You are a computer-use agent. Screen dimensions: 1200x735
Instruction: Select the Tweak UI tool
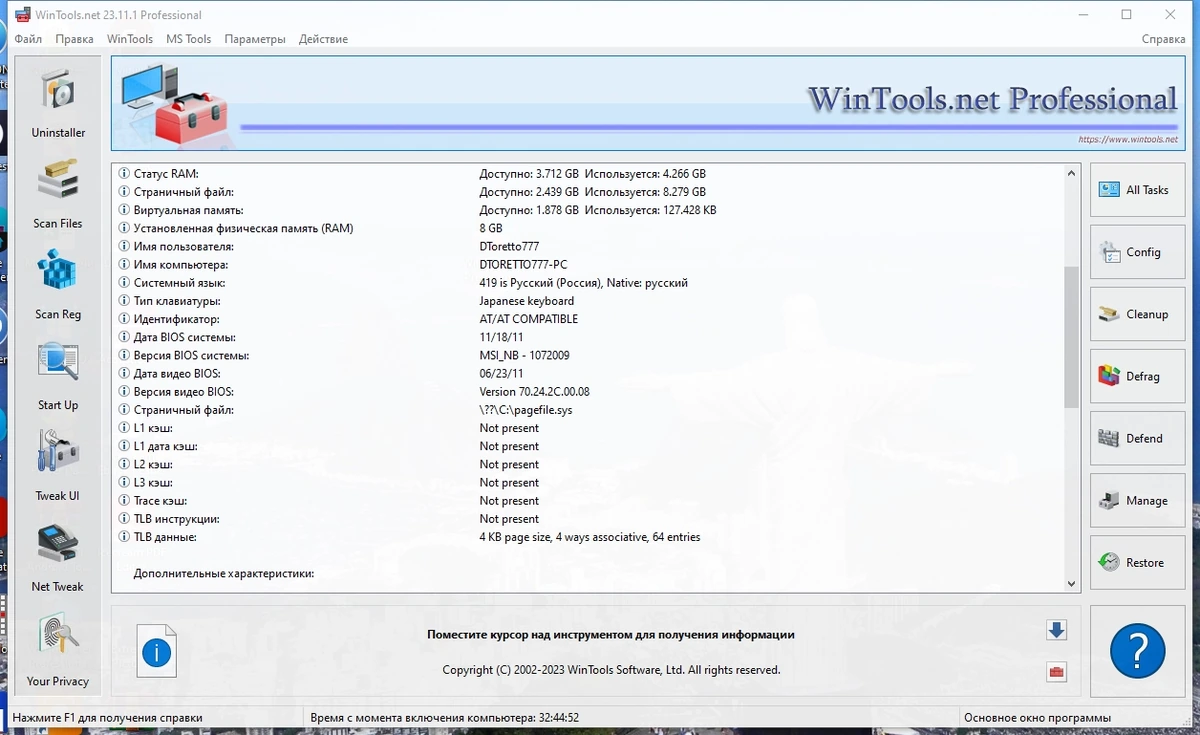pyautogui.click(x=58, y=467)
